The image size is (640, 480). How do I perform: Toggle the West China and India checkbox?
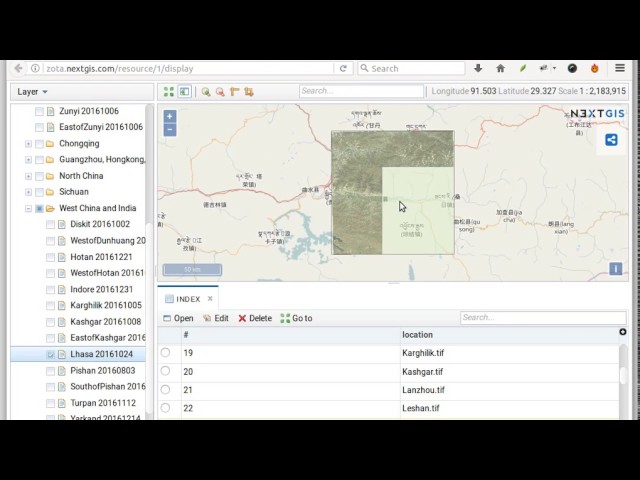(x=39, y=209)
